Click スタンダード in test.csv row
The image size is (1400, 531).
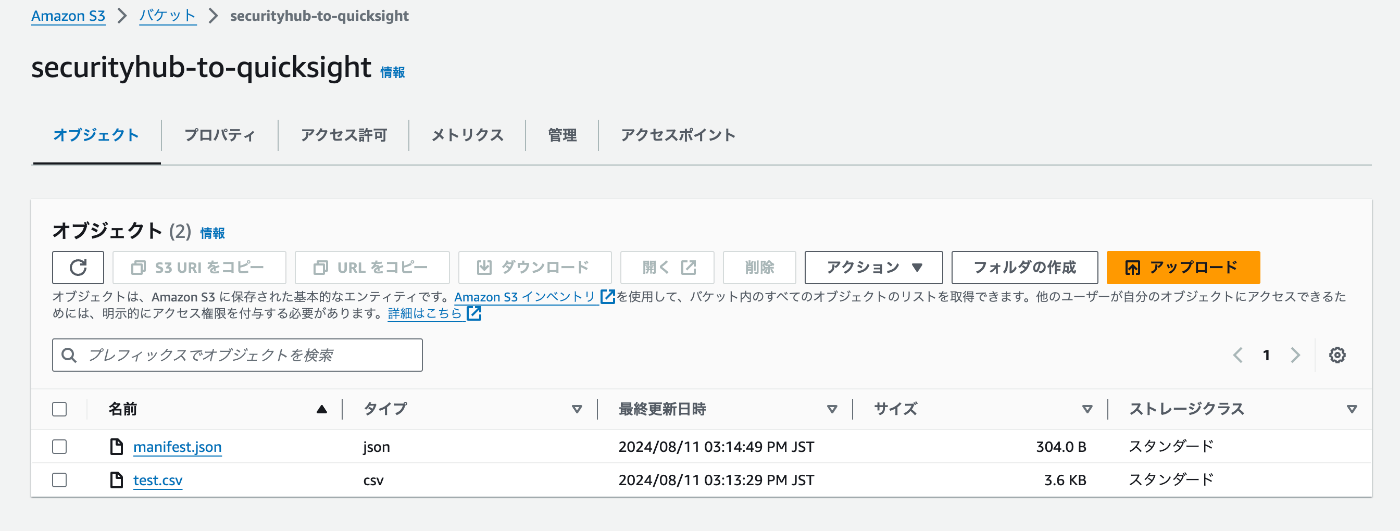1171,480
